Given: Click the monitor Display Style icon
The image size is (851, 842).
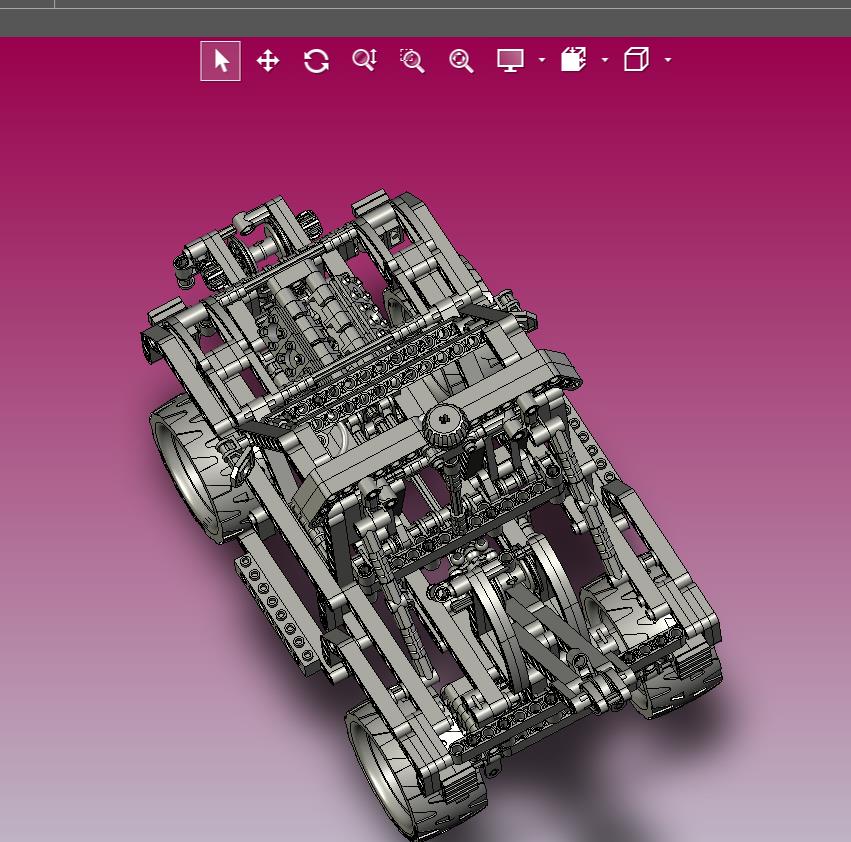Looking at the screenshot, I should tap(511, 60).
